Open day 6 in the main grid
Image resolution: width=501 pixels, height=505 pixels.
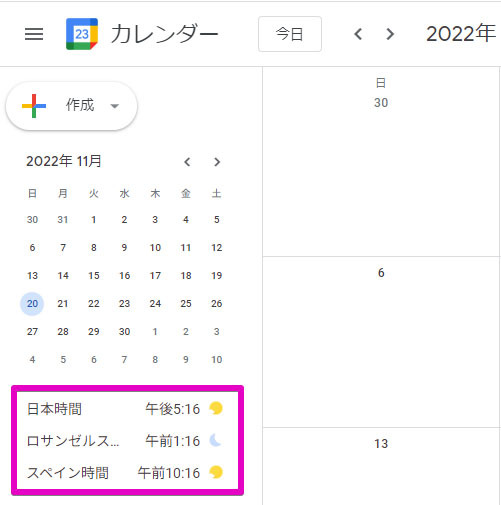coord(381,273)
